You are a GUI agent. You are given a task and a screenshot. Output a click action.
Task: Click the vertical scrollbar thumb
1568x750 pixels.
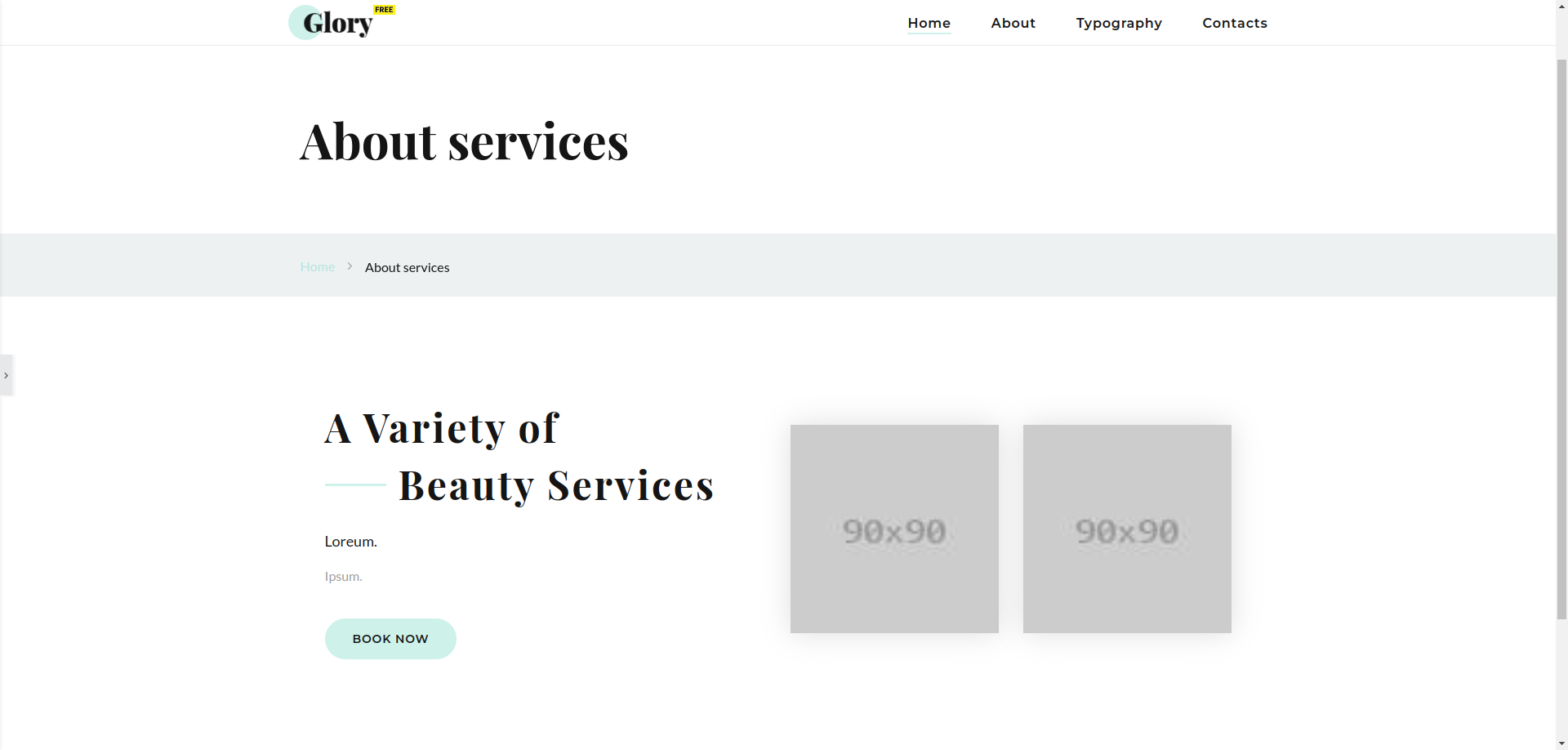[x=1561, y=339]
